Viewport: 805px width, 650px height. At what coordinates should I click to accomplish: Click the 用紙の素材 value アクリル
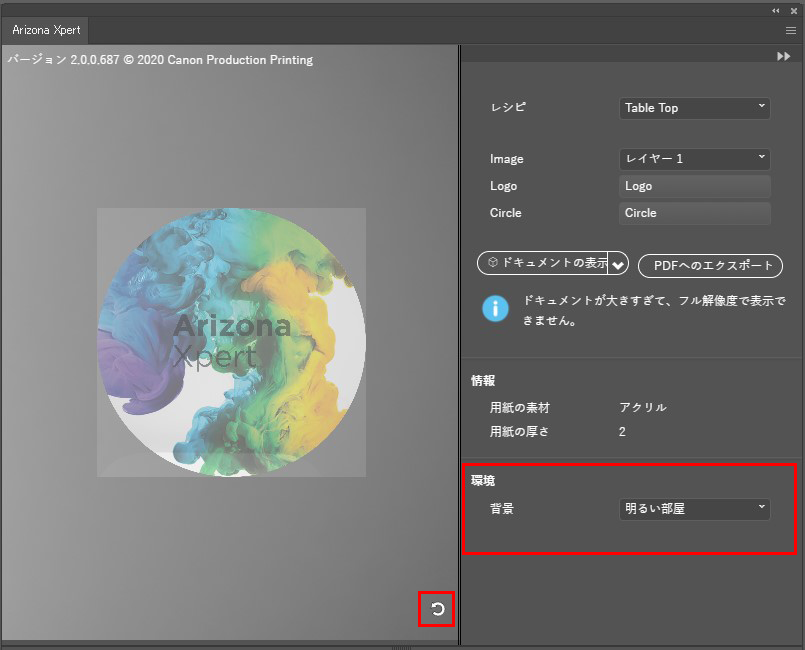pos(643,408)
